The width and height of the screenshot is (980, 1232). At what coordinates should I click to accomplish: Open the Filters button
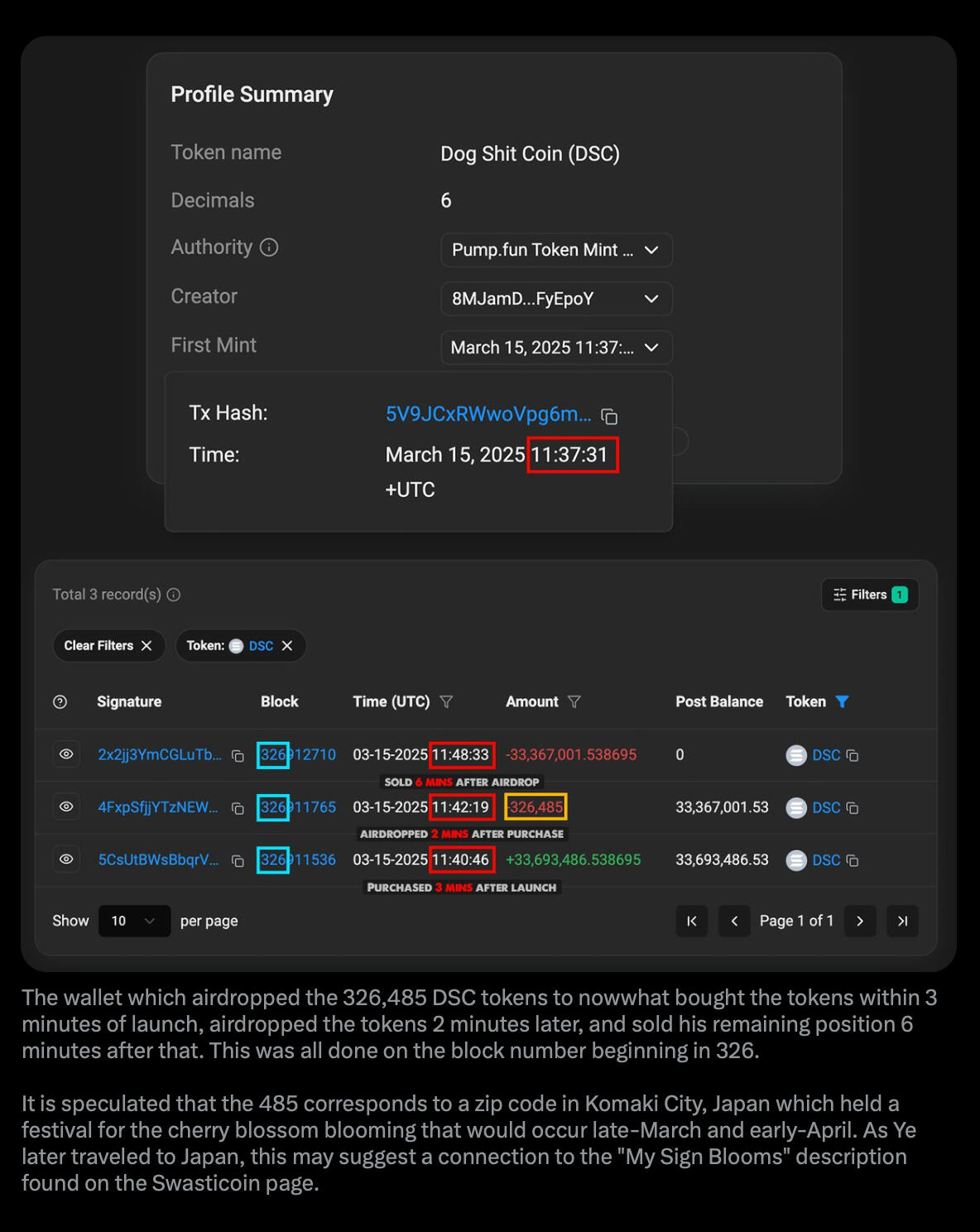click(869, 594)
